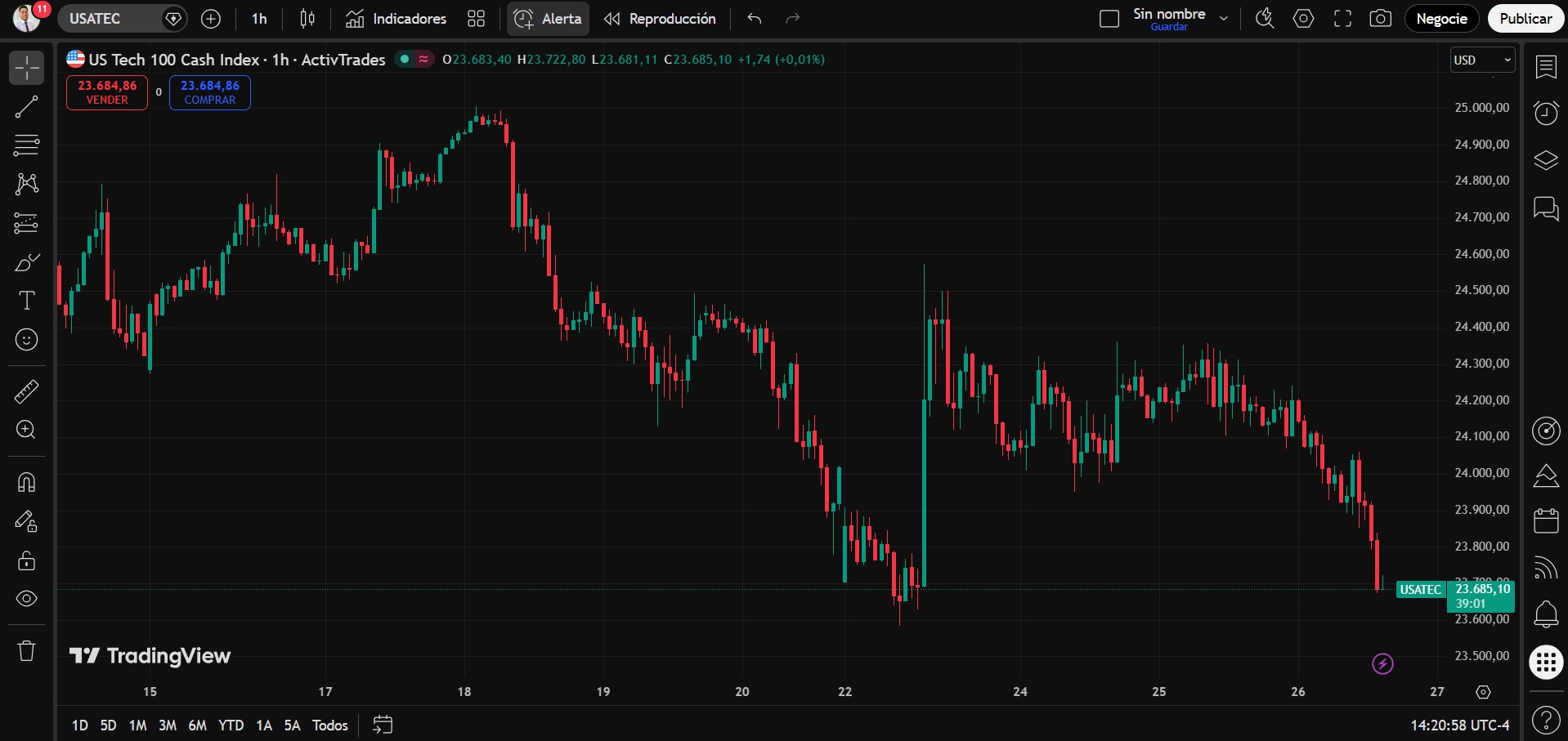Open the economic calendar panel
This screenshot has height=741, width=1568.
tap(1545, 520)
